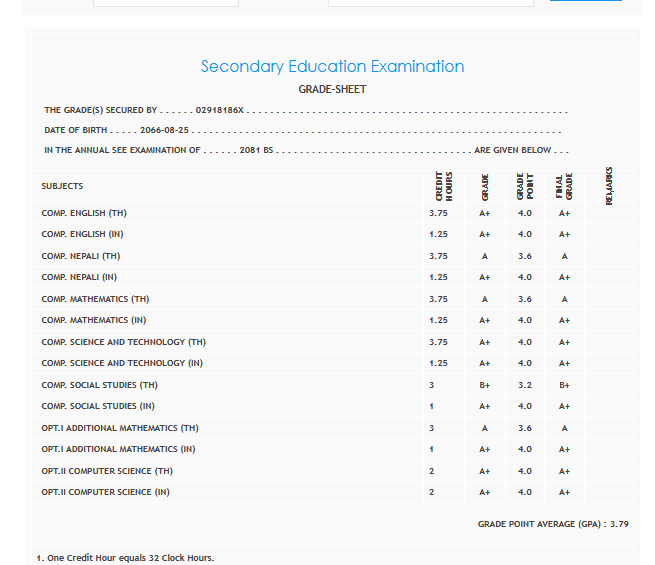This screenshot has width=655, height=565.
Task: Click the B+ grade for Social Studies (TH)
Action: tap(484, 385)
